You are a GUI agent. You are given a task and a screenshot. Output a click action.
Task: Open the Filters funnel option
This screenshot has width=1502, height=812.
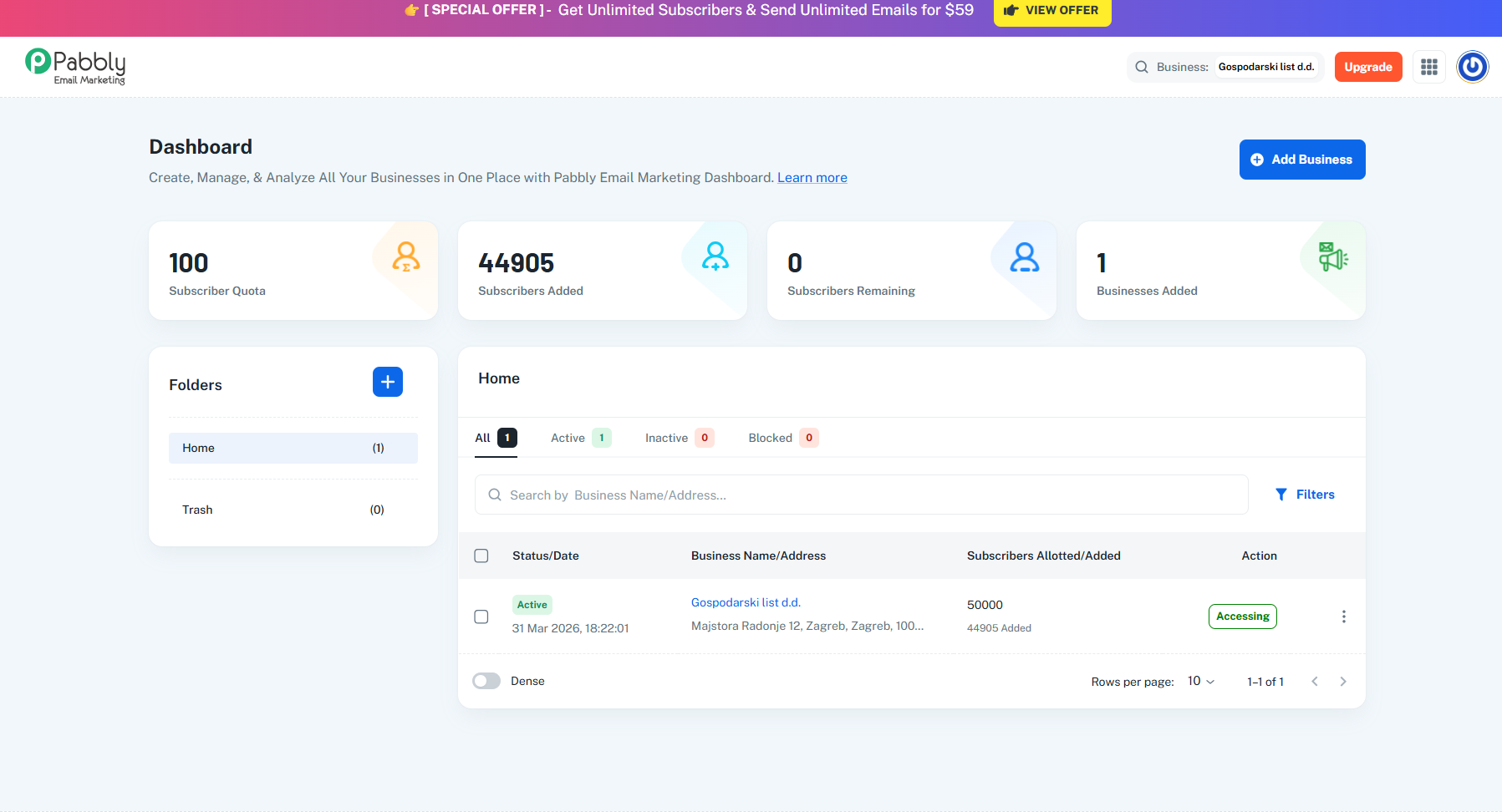tap(1305, 495)
